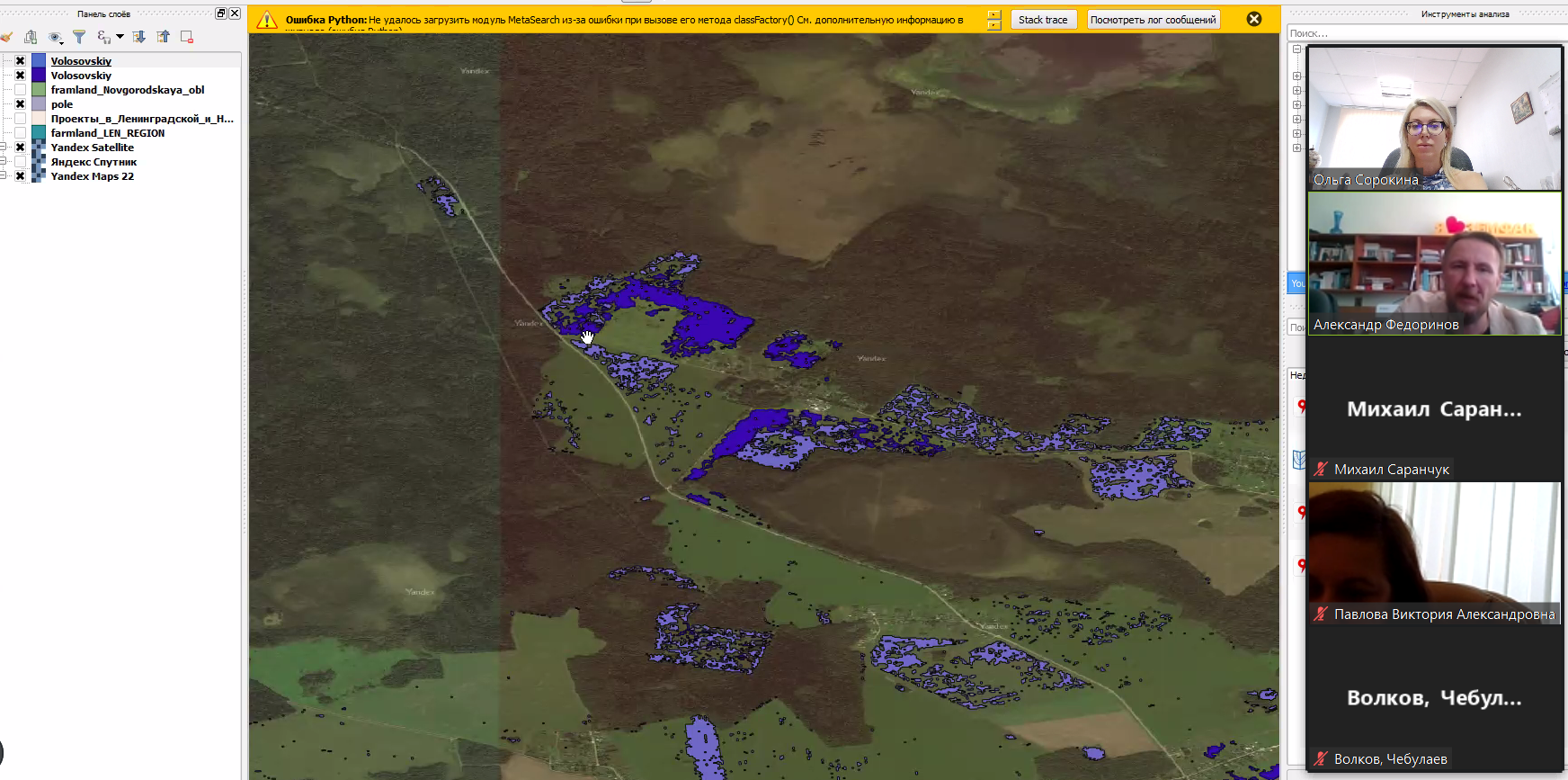Collapse the Яндекс Спутник layer node
The width and height of the screenshot is (1568, 780).
(4, 162)
